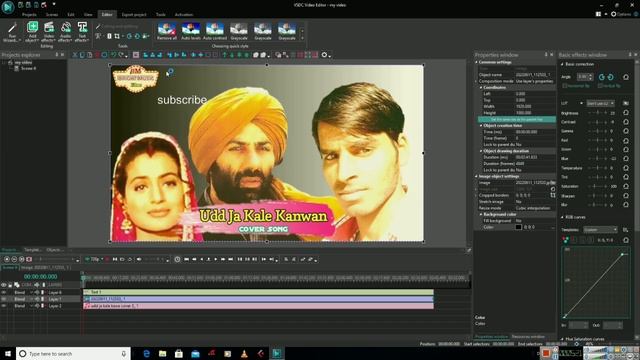The image size is (640, 360).
Task: Collapse the Image object settings section
Action: (x=476, y=176)
